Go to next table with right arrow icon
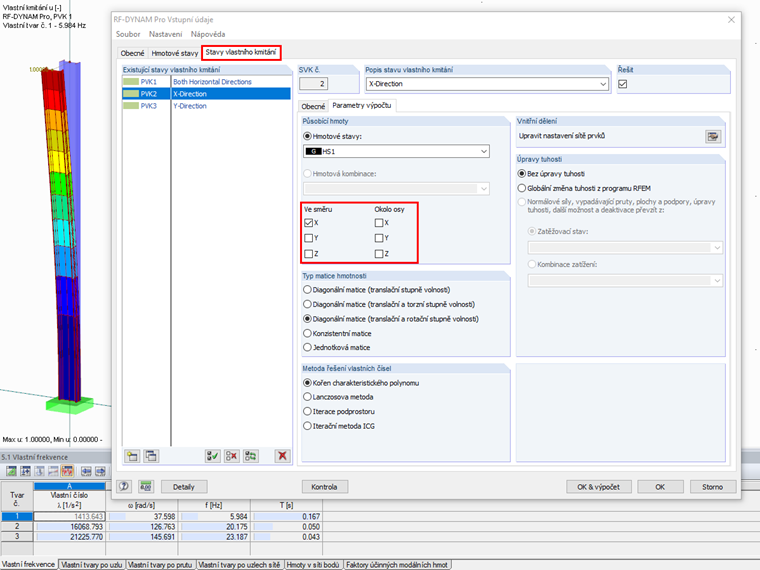Screen dimensions: 760x570 [100, 471]
